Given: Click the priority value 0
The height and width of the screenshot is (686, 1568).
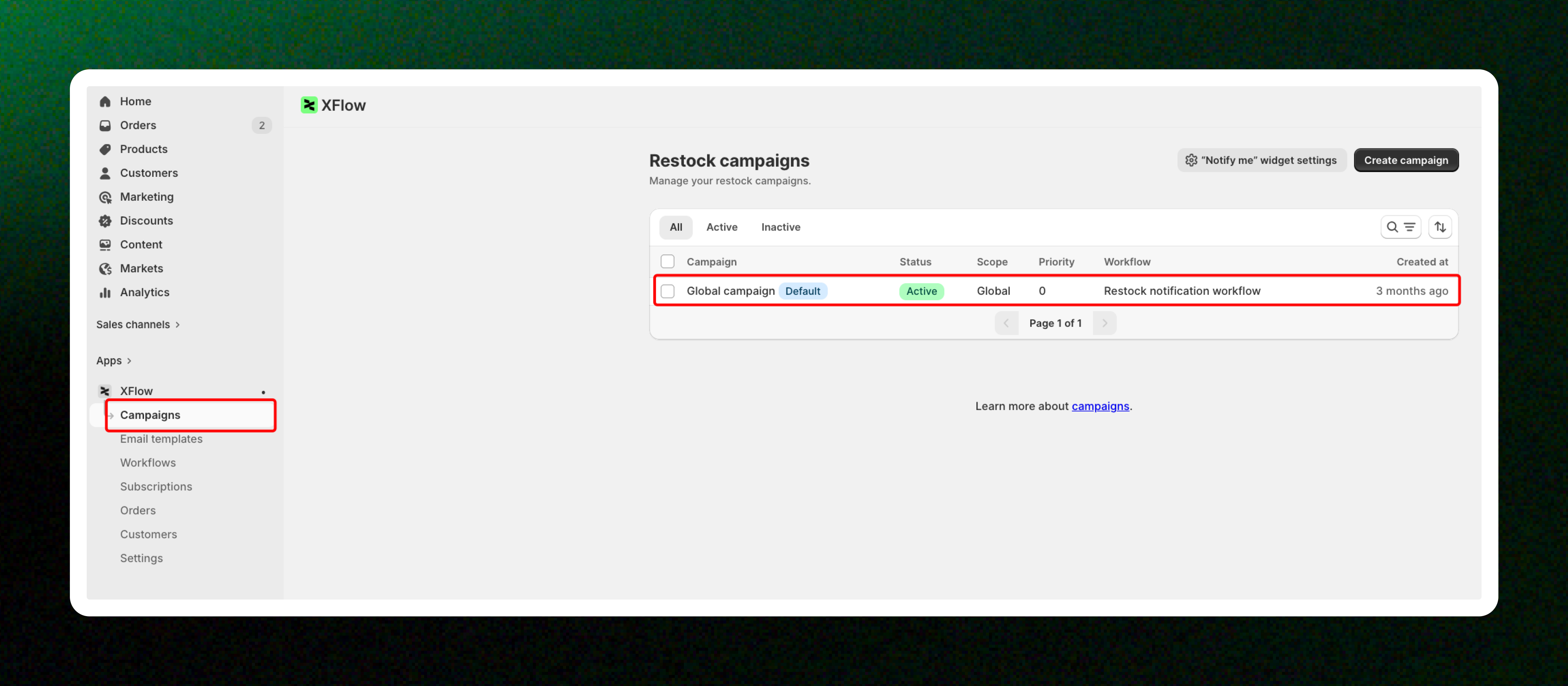Looking at the screenshot, I should pos(1042,291).
